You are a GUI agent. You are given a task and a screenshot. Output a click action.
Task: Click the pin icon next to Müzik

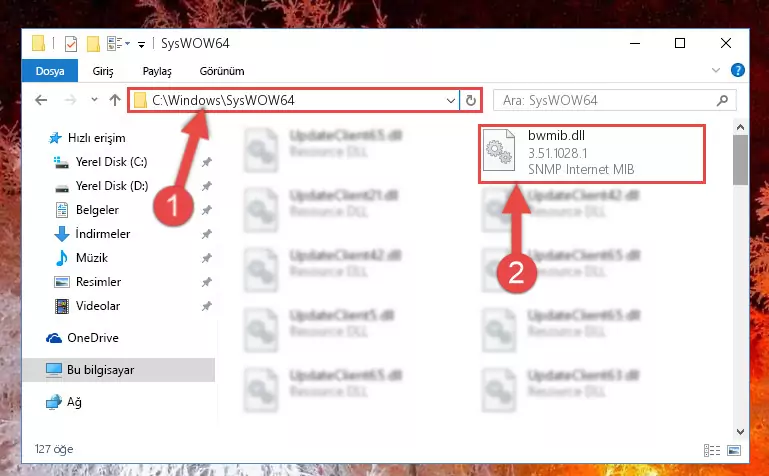click(x=206, y=258)
